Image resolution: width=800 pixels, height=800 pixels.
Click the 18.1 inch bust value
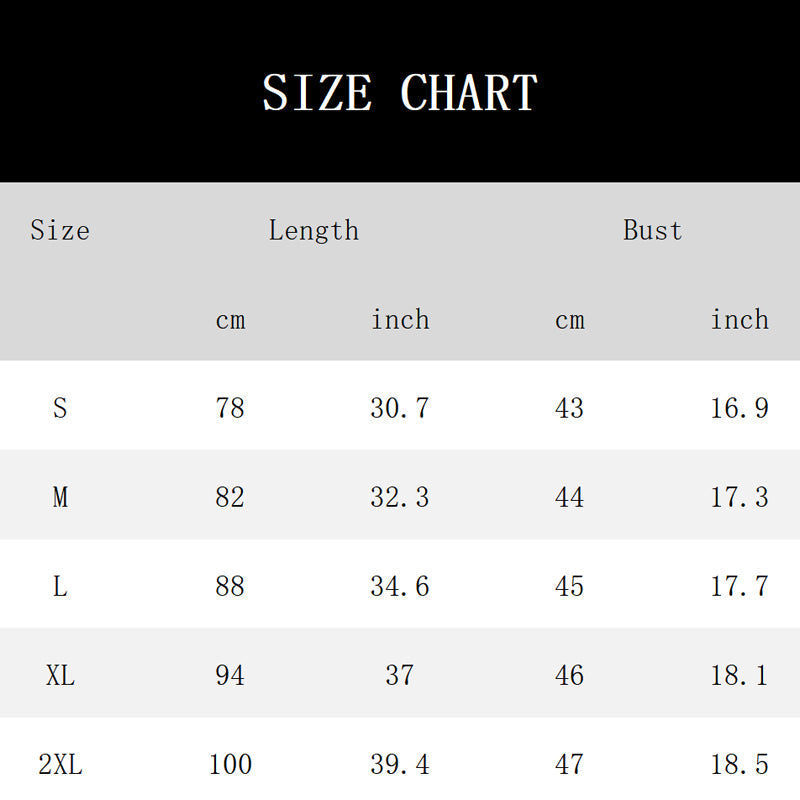[739, 676]
